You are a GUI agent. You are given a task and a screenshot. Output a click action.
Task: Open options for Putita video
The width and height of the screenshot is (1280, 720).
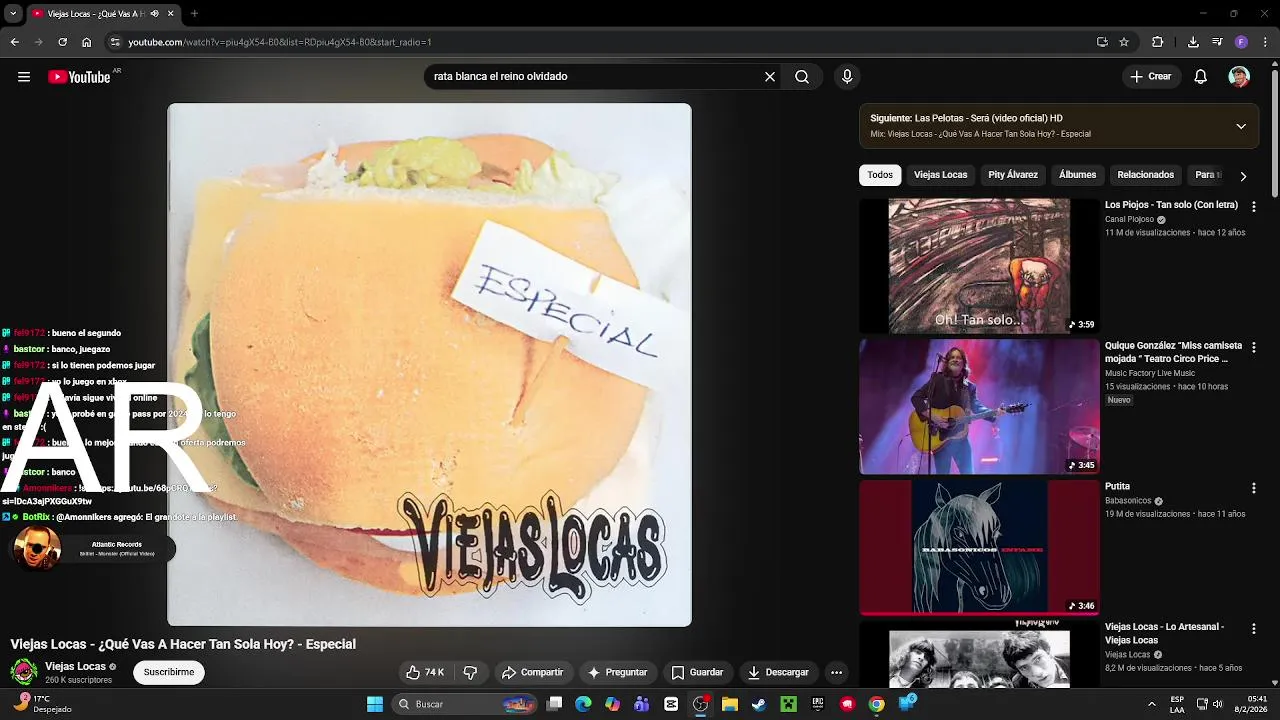[1253, 488]
